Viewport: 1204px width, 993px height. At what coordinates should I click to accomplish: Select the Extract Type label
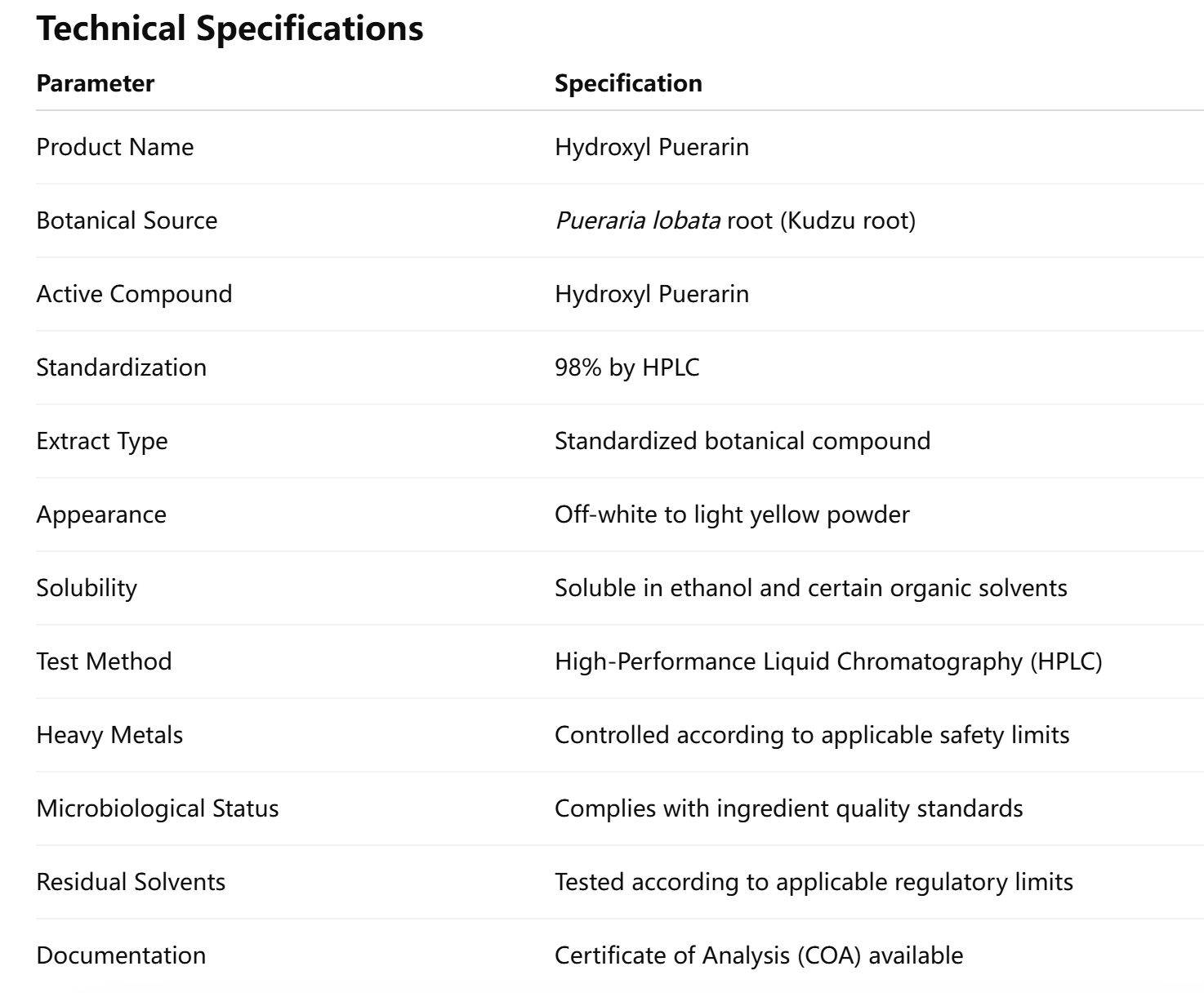[x=102, y=441]
